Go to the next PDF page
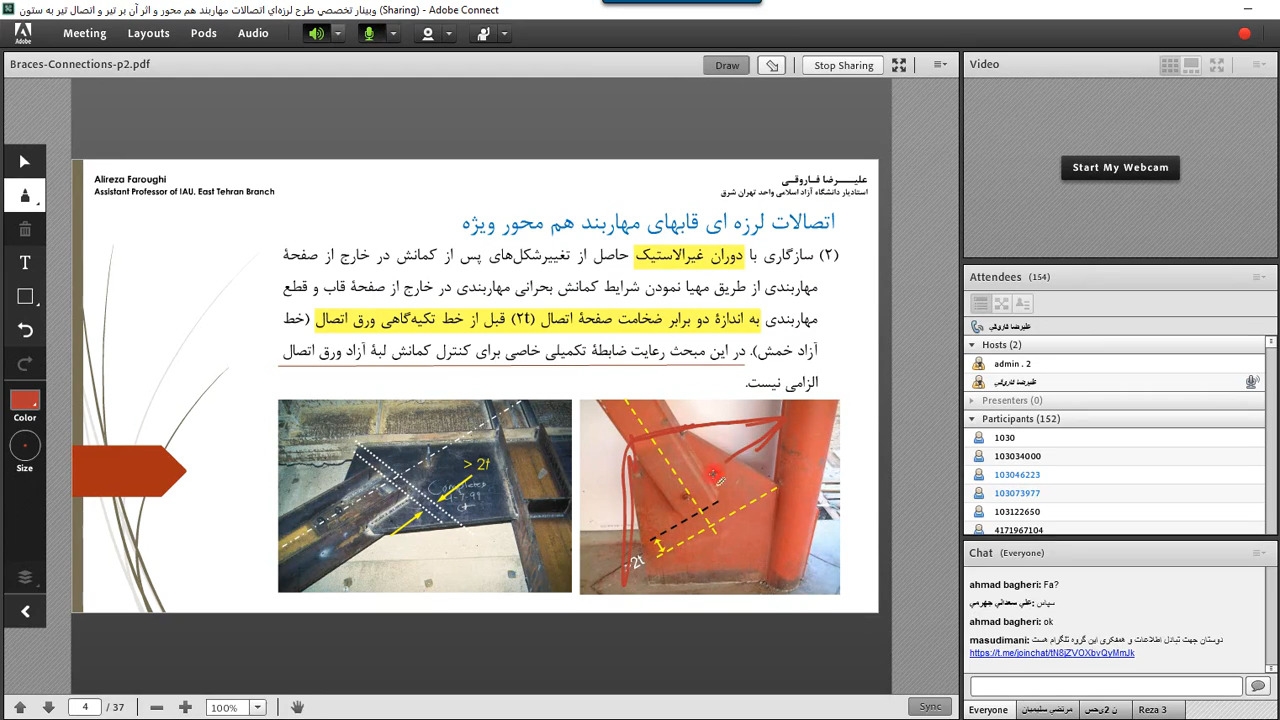 coord(48,707)
